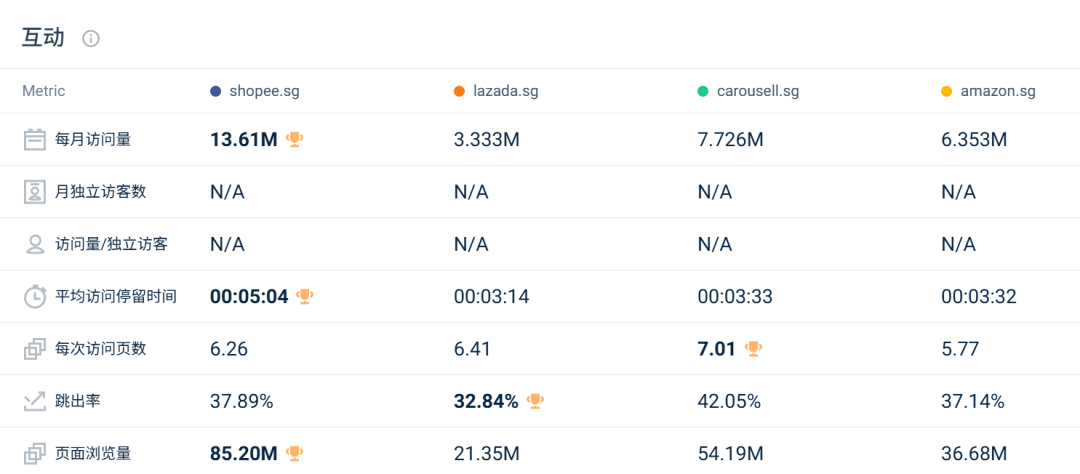Click the orange dot for lazada.sg
This screenshot has width=1080, height=474.
click(x=459, y=91)
